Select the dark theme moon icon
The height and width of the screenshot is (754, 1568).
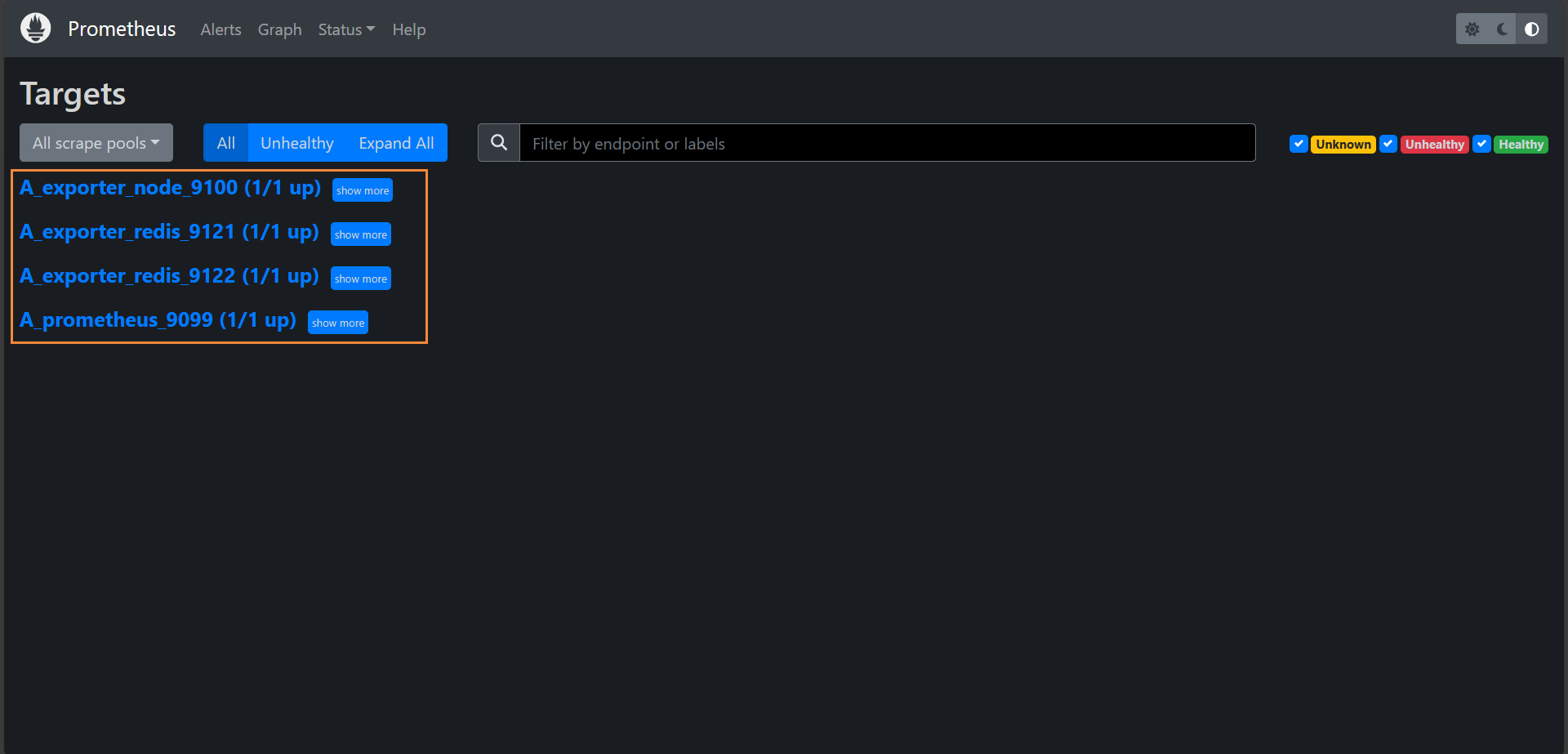(x=1502, y=29)
